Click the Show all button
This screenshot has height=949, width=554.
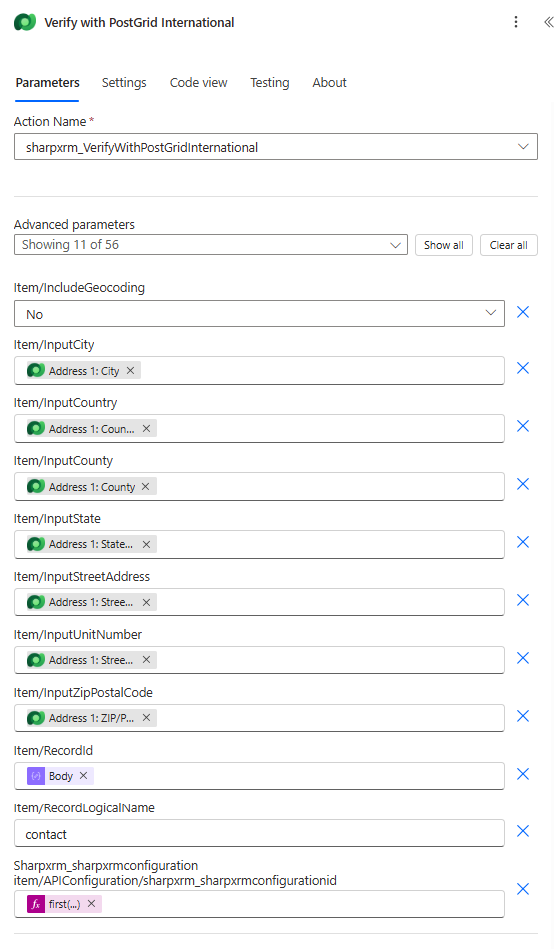[x=444, y=245]
